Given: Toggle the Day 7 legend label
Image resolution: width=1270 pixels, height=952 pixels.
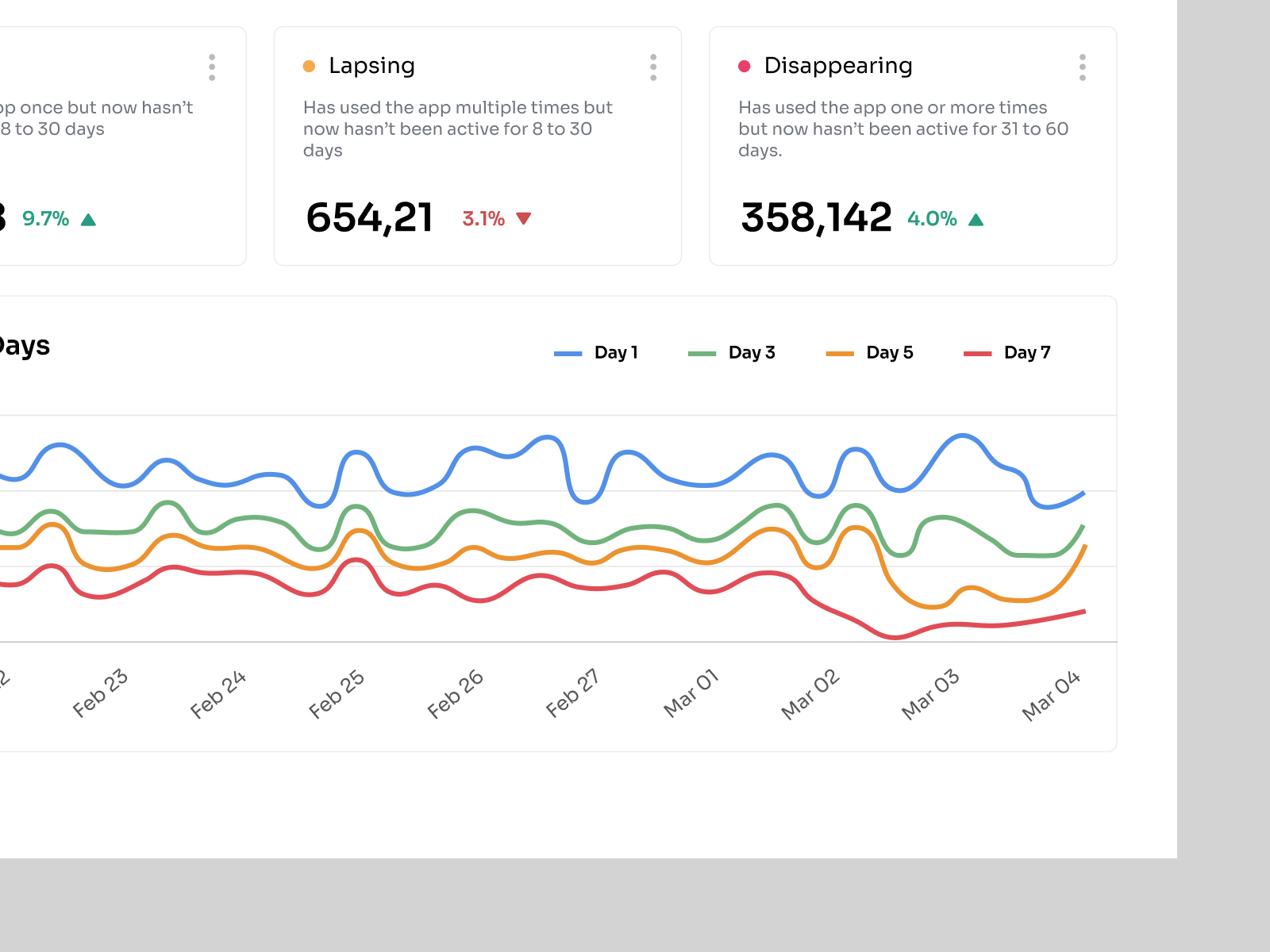Looking at the screenshot, I should pos(1026,352).
